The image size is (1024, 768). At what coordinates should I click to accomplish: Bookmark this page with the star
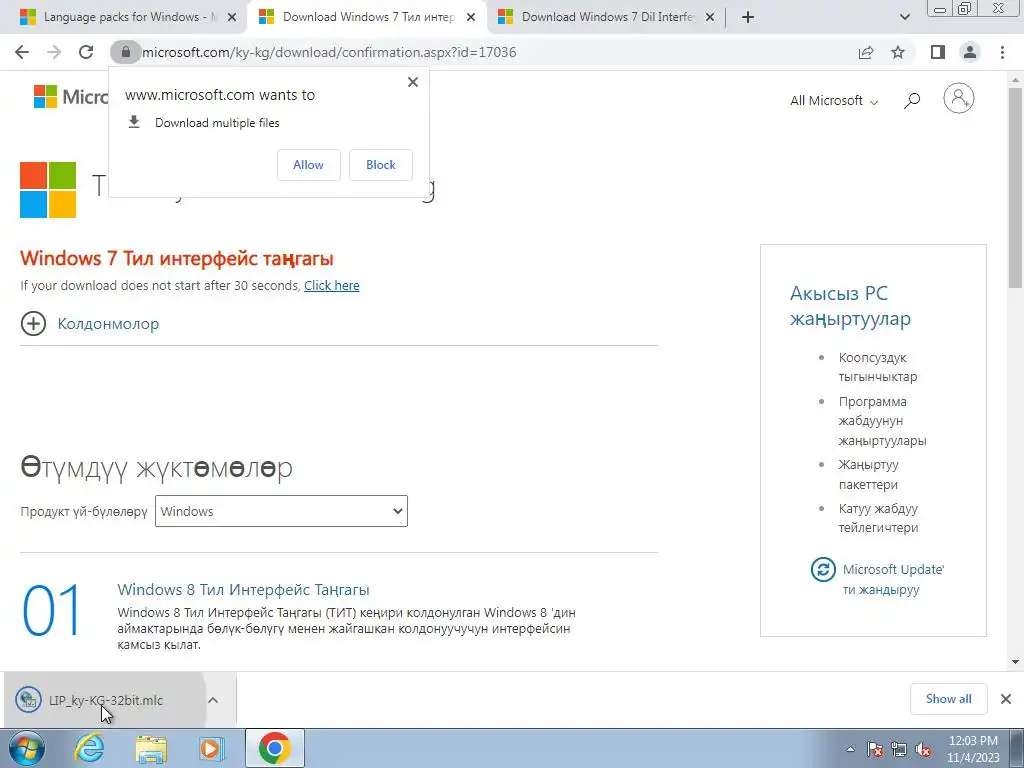pos(899,52)
